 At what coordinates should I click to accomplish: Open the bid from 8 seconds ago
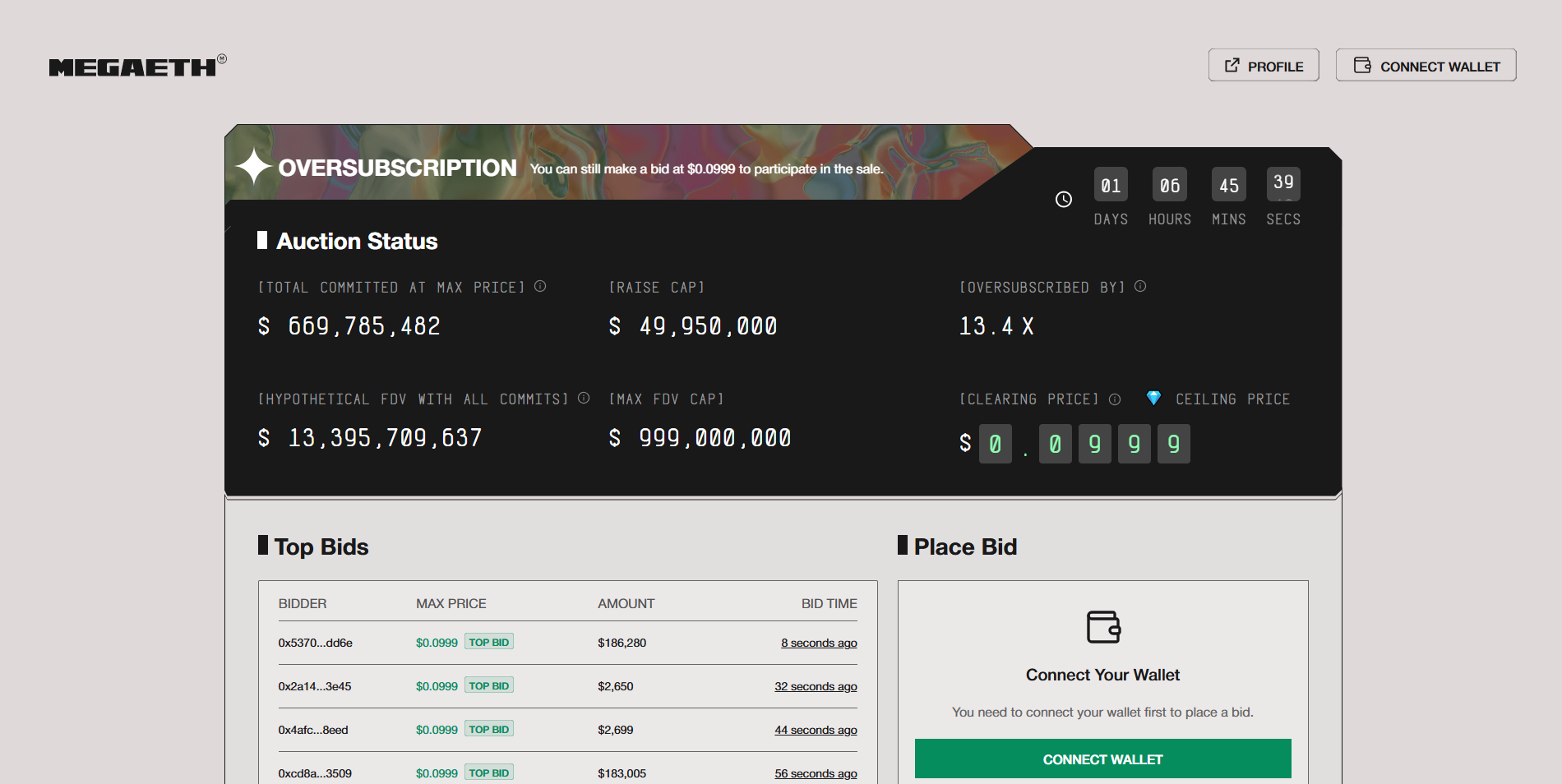click(818, 643)
